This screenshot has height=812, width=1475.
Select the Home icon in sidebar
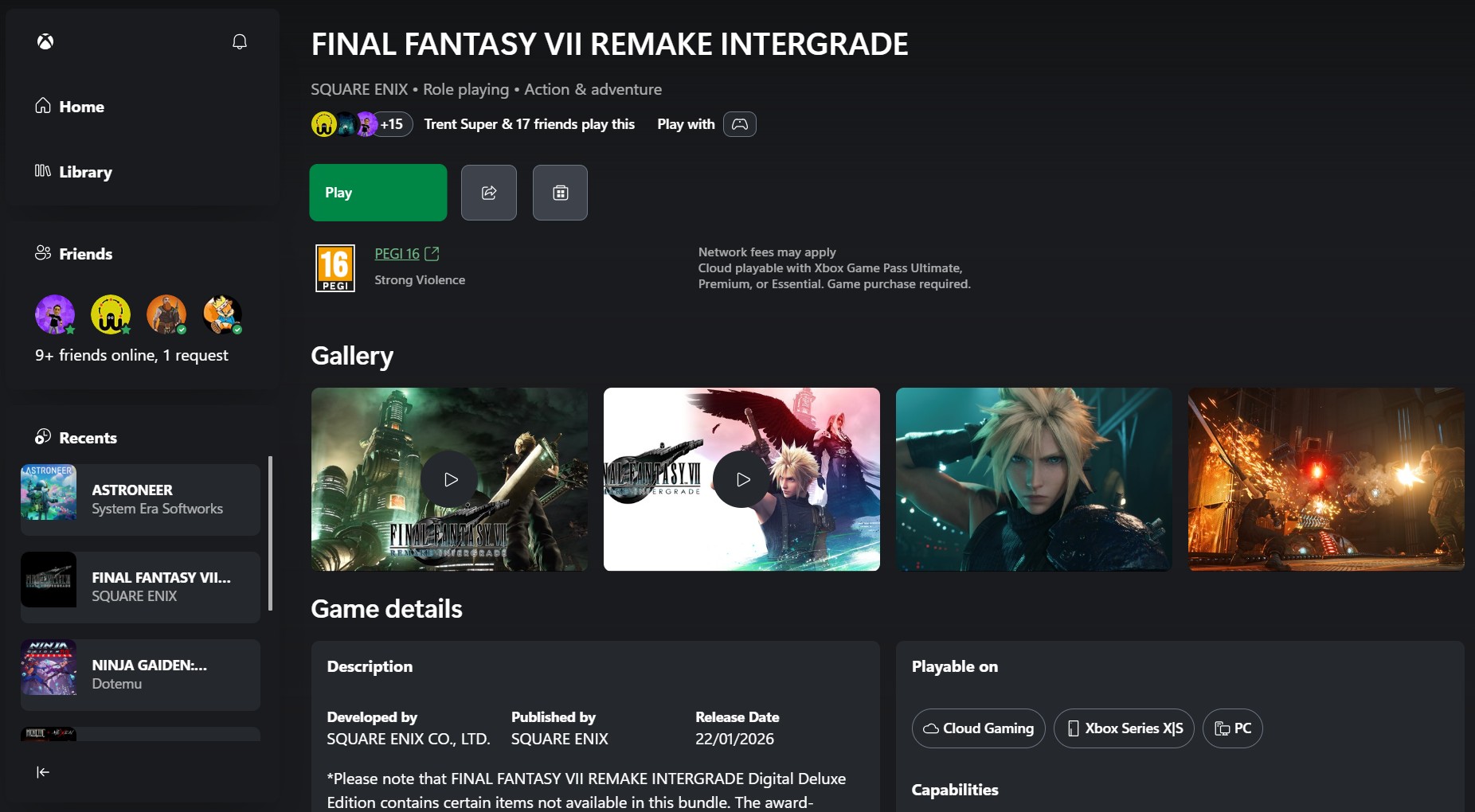[x=44, y=106]
